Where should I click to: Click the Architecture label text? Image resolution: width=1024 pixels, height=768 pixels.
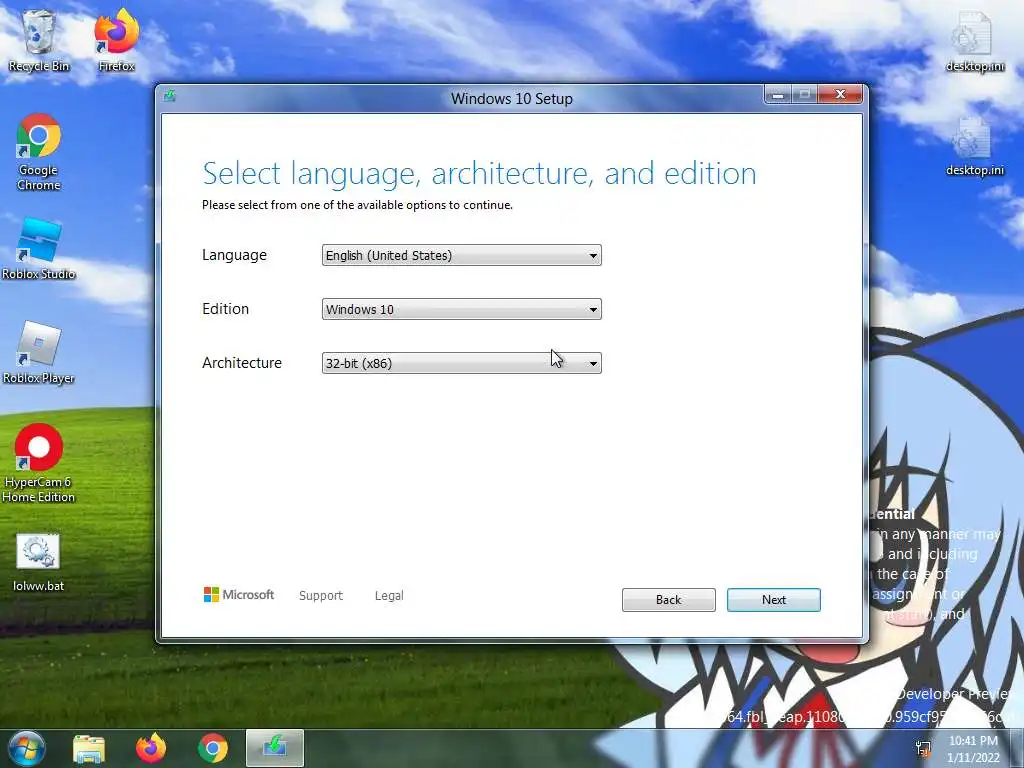242,362
